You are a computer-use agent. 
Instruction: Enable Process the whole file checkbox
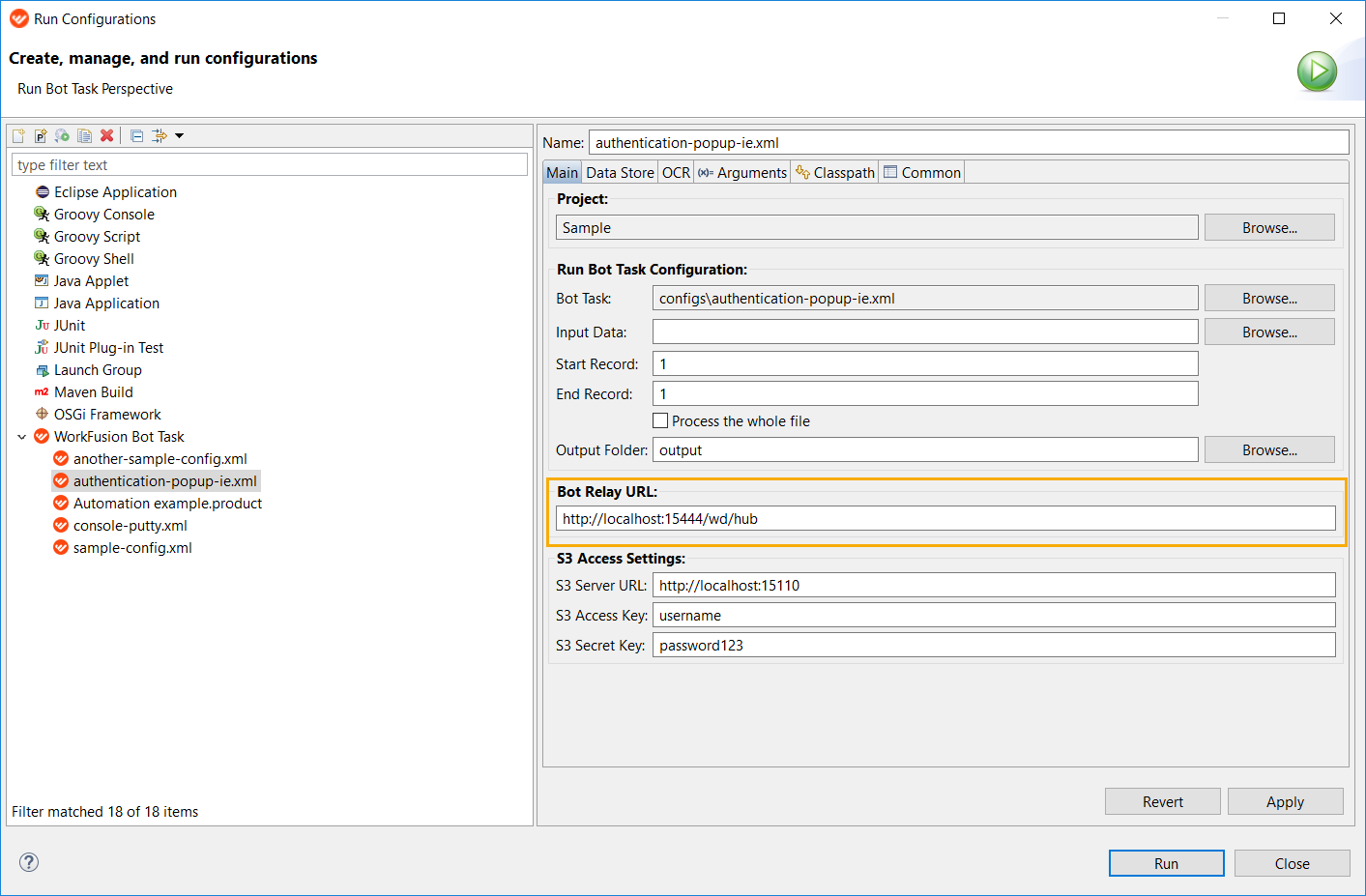coord(660,420)
